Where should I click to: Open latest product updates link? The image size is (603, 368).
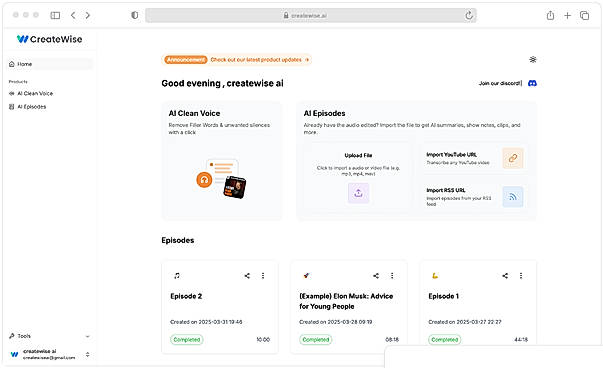(x=260, y=60)
